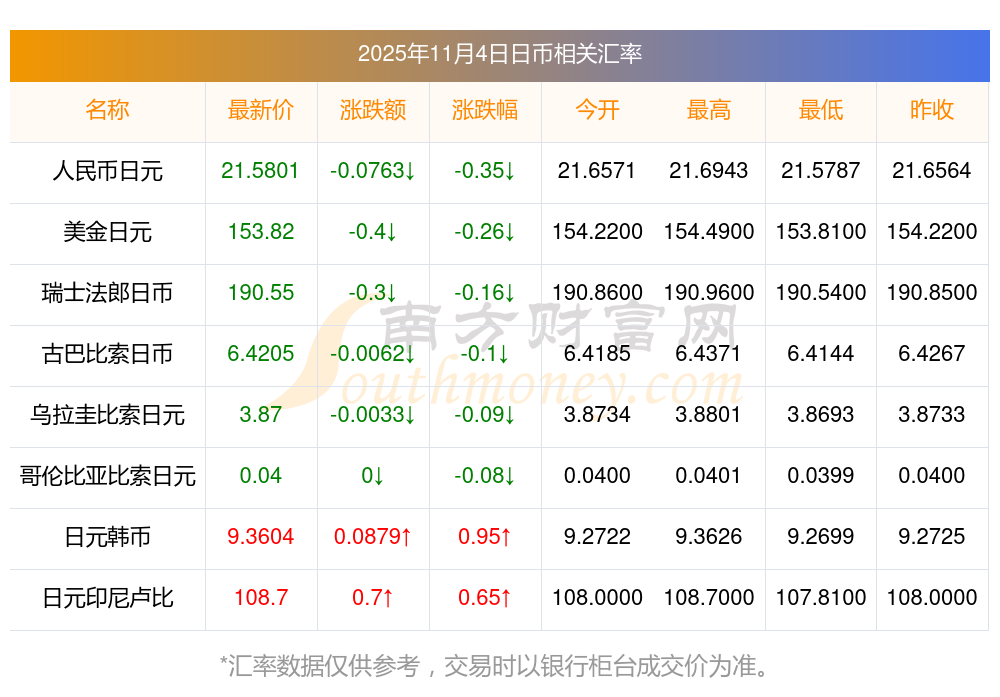The height and width of the screenshot is (697, 1000).
Task: Select the 最低 column header
Action: pos(821,110)
